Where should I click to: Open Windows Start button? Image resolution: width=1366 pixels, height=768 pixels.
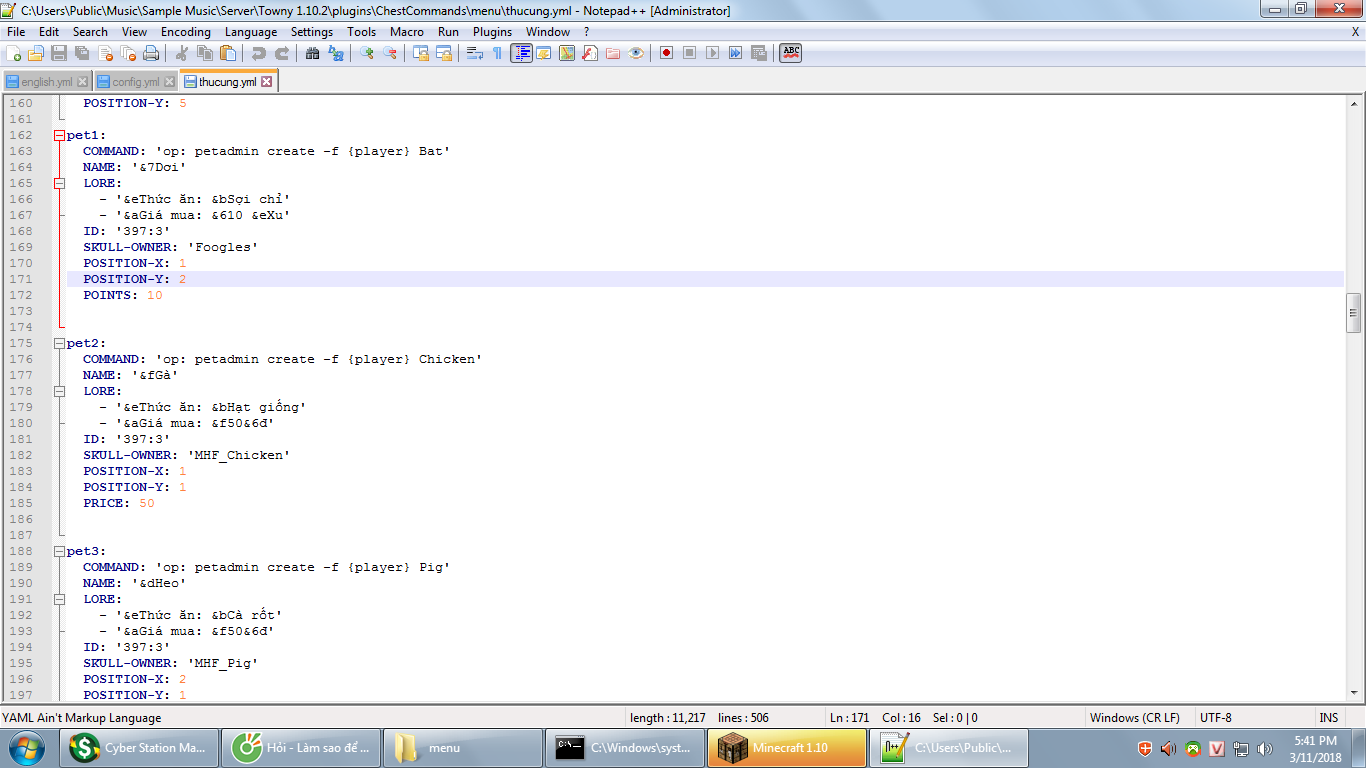pyautogui.click(x=26, y=747)
